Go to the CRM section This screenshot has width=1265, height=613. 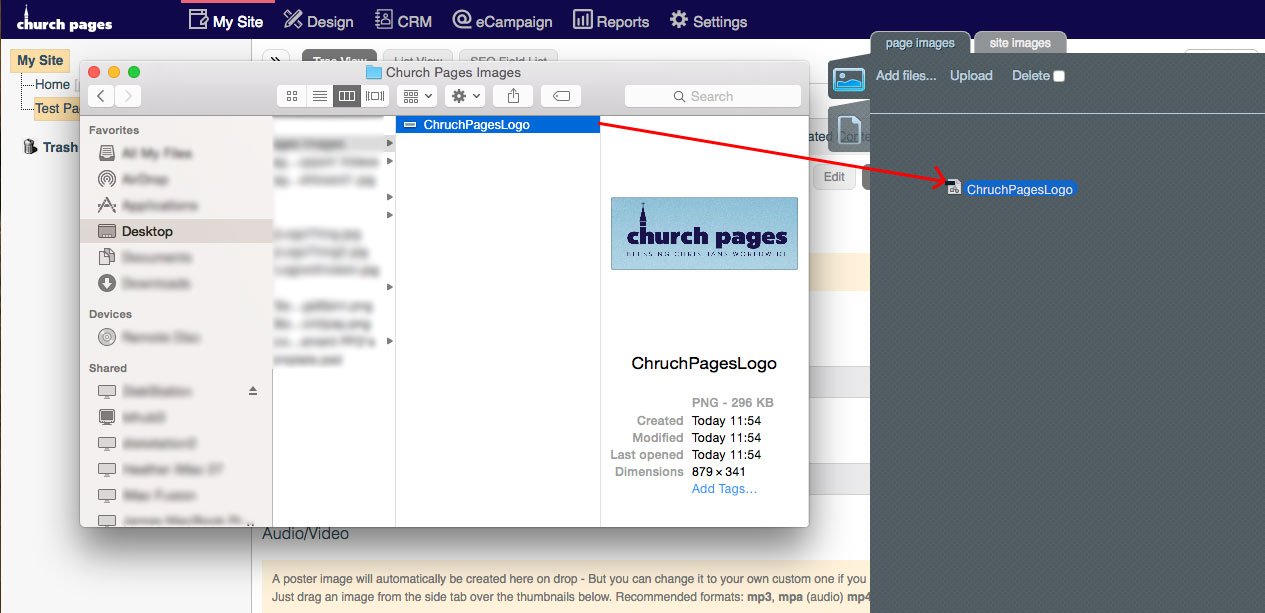tap(403, 21)
